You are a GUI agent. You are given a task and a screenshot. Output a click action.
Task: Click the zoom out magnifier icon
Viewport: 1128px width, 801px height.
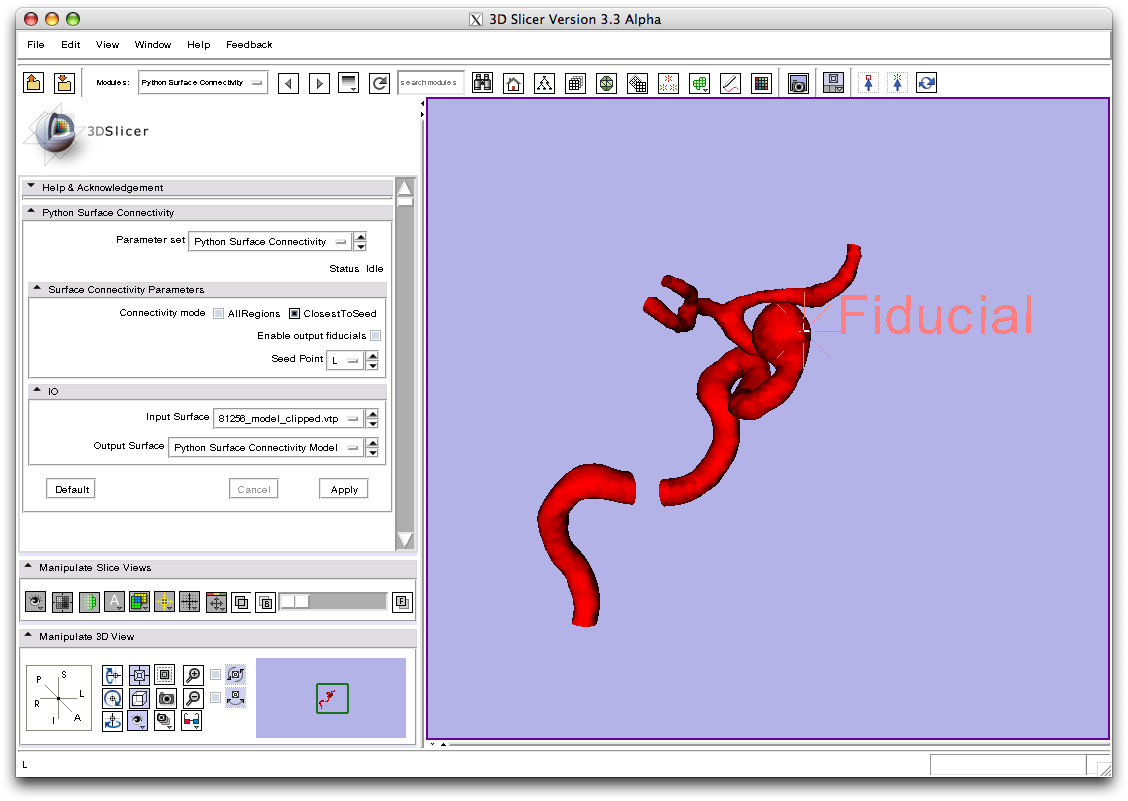coord(193,698)
